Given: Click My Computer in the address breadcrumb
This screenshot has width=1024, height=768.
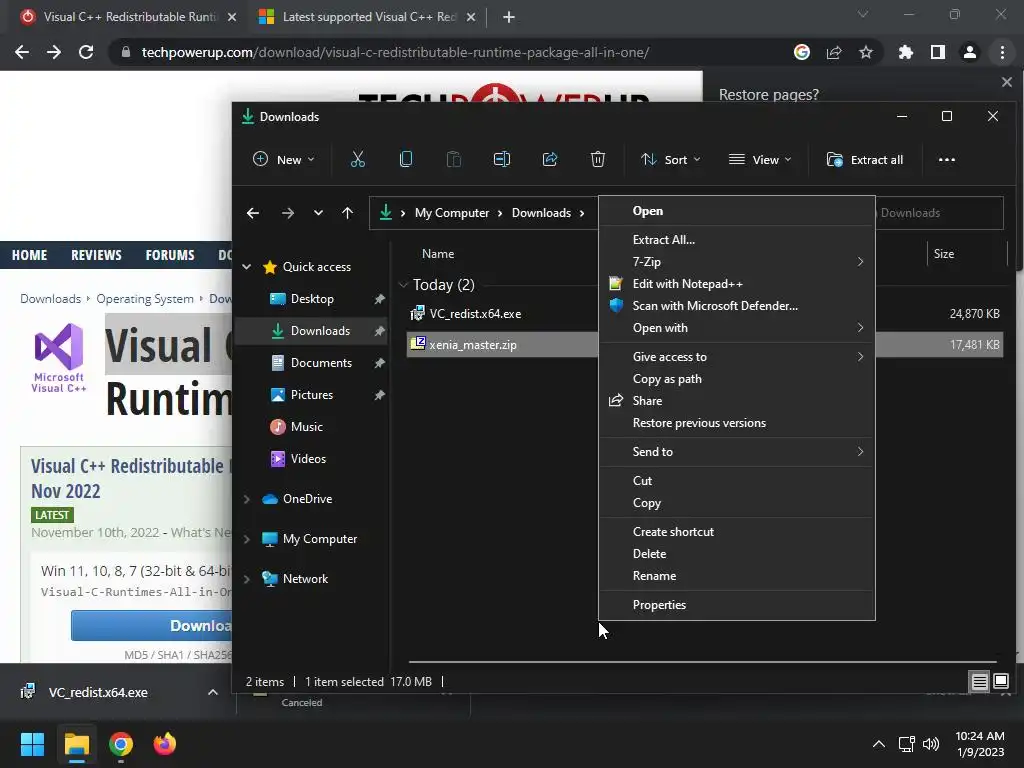Looking at the screenshot, I should [x=452, y=213].
